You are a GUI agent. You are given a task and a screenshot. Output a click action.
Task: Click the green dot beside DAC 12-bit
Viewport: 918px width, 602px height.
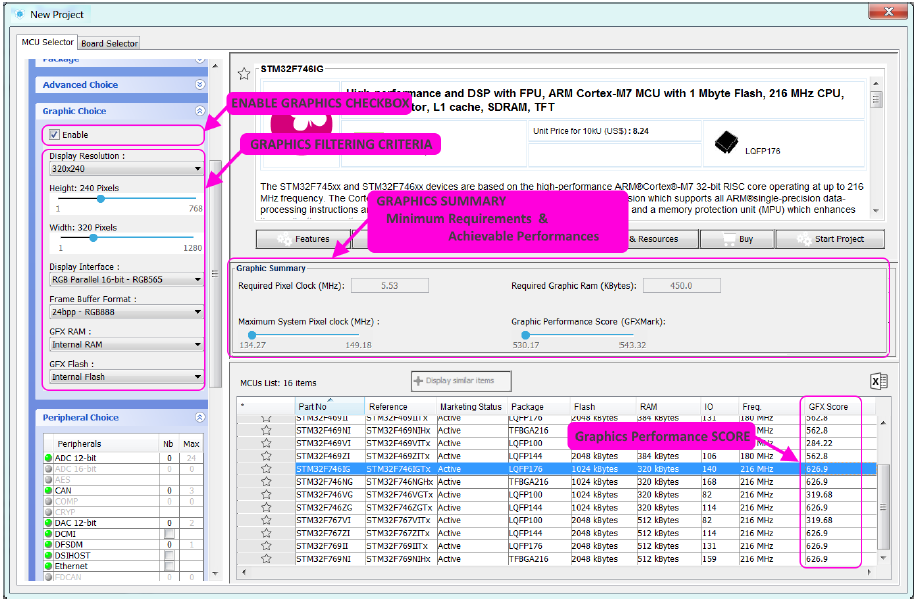tap(49, 523)
